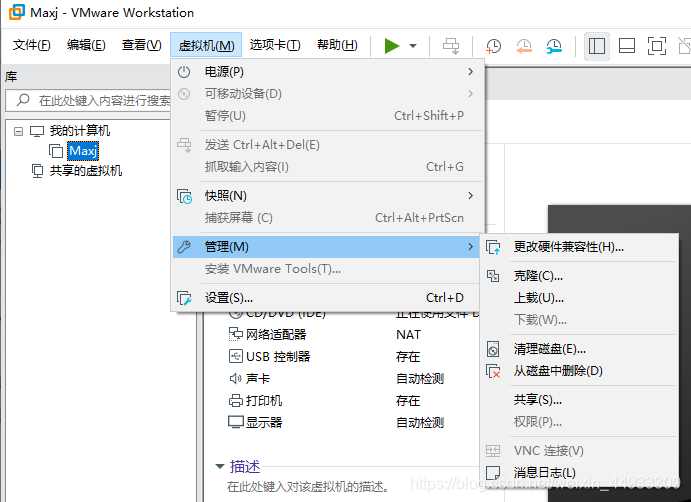The image size is (691, 502).
Task: Click the NAT value for network adapter
Action: 409,335
